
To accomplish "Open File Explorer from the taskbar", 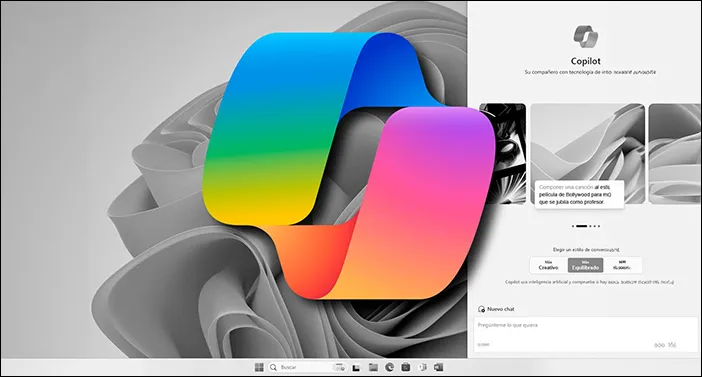I will 373,367.
